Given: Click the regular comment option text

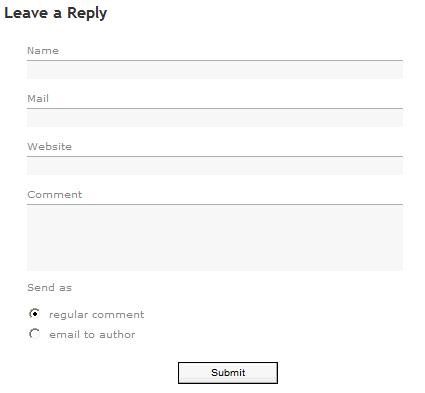Looking at the screenshot, I should tap(97, 315).
